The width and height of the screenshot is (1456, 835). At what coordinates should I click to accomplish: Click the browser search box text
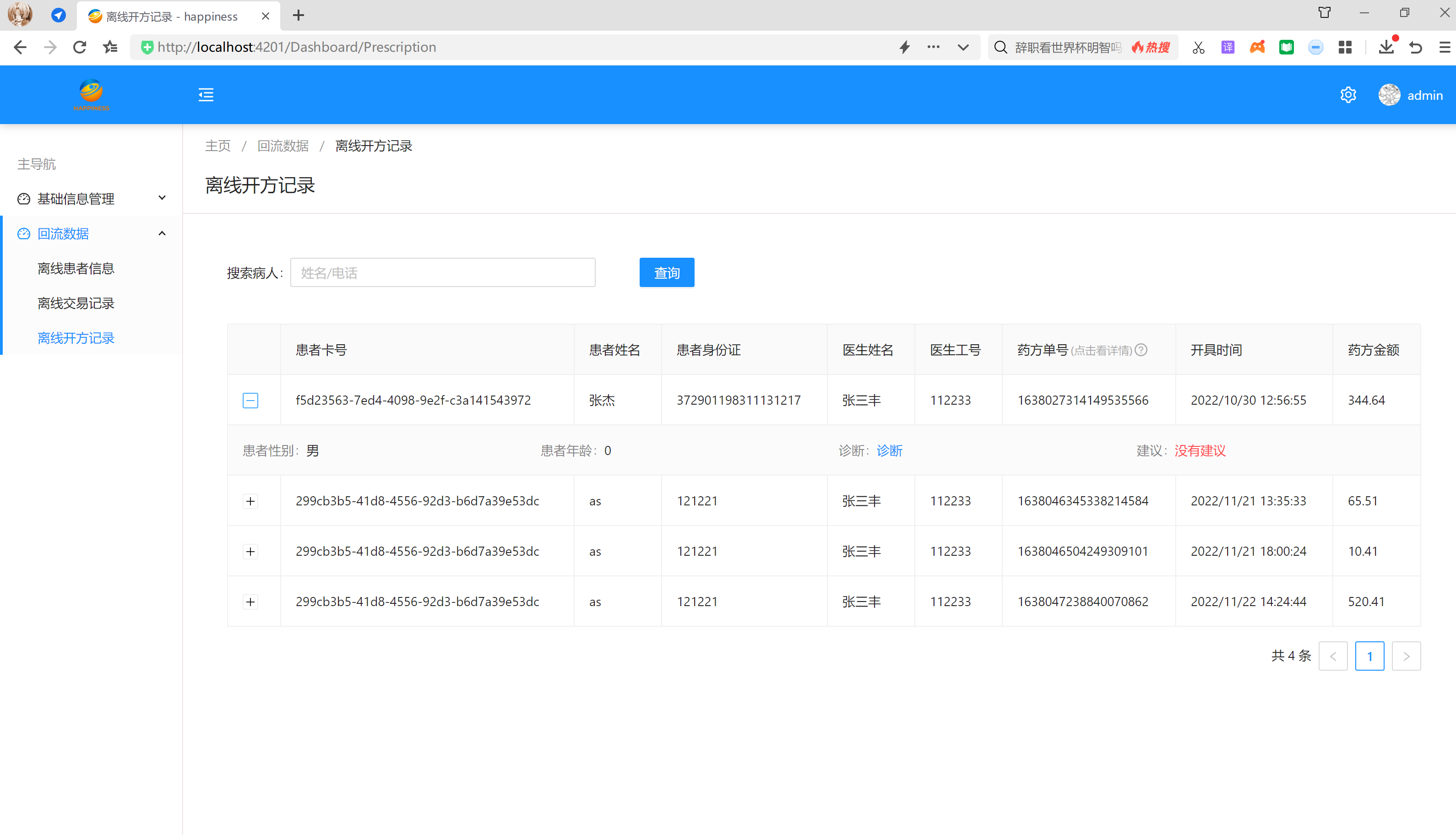[1068, 48]
